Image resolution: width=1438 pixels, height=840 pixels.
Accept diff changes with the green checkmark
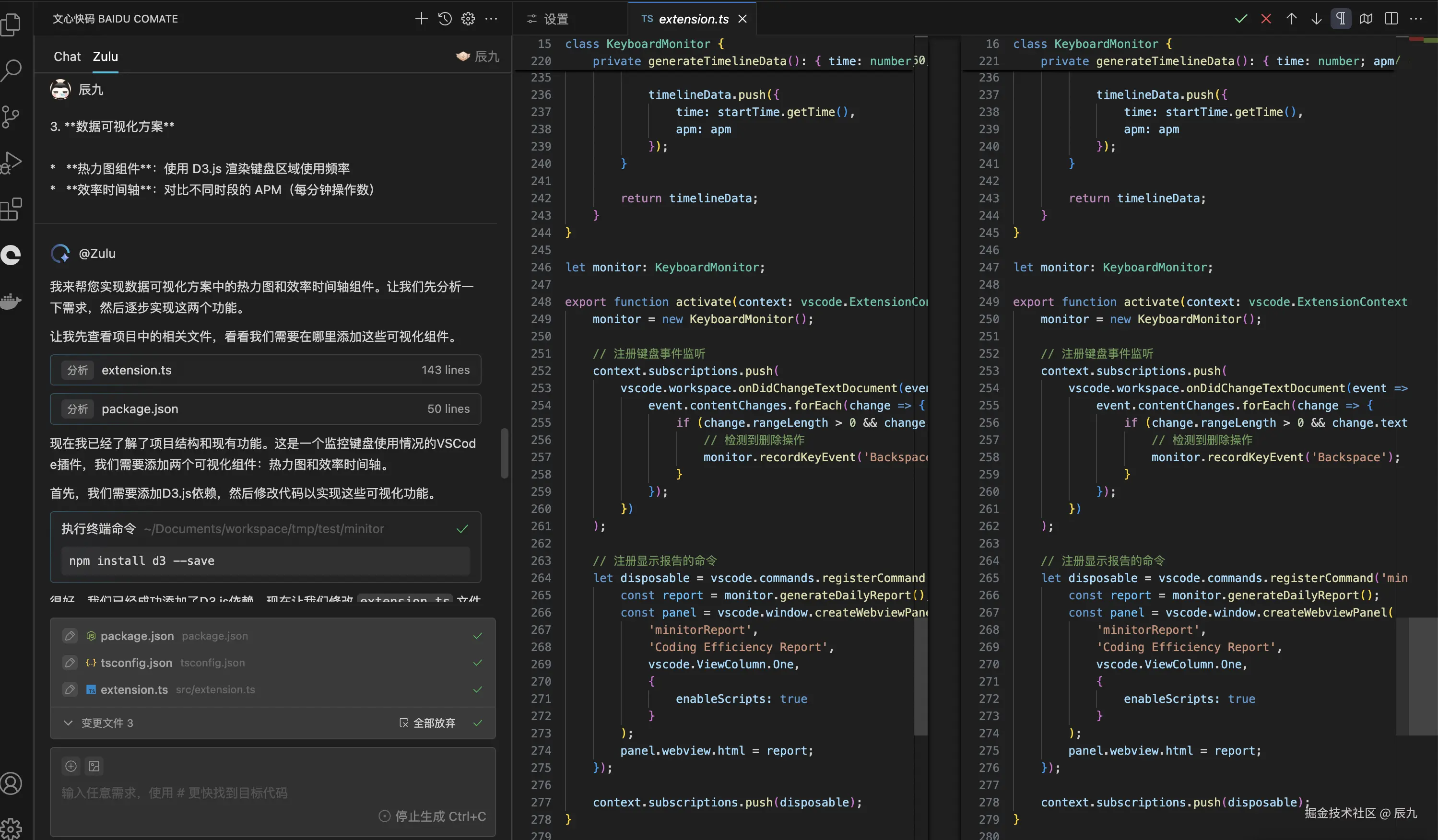click(x=1240, y=19)
